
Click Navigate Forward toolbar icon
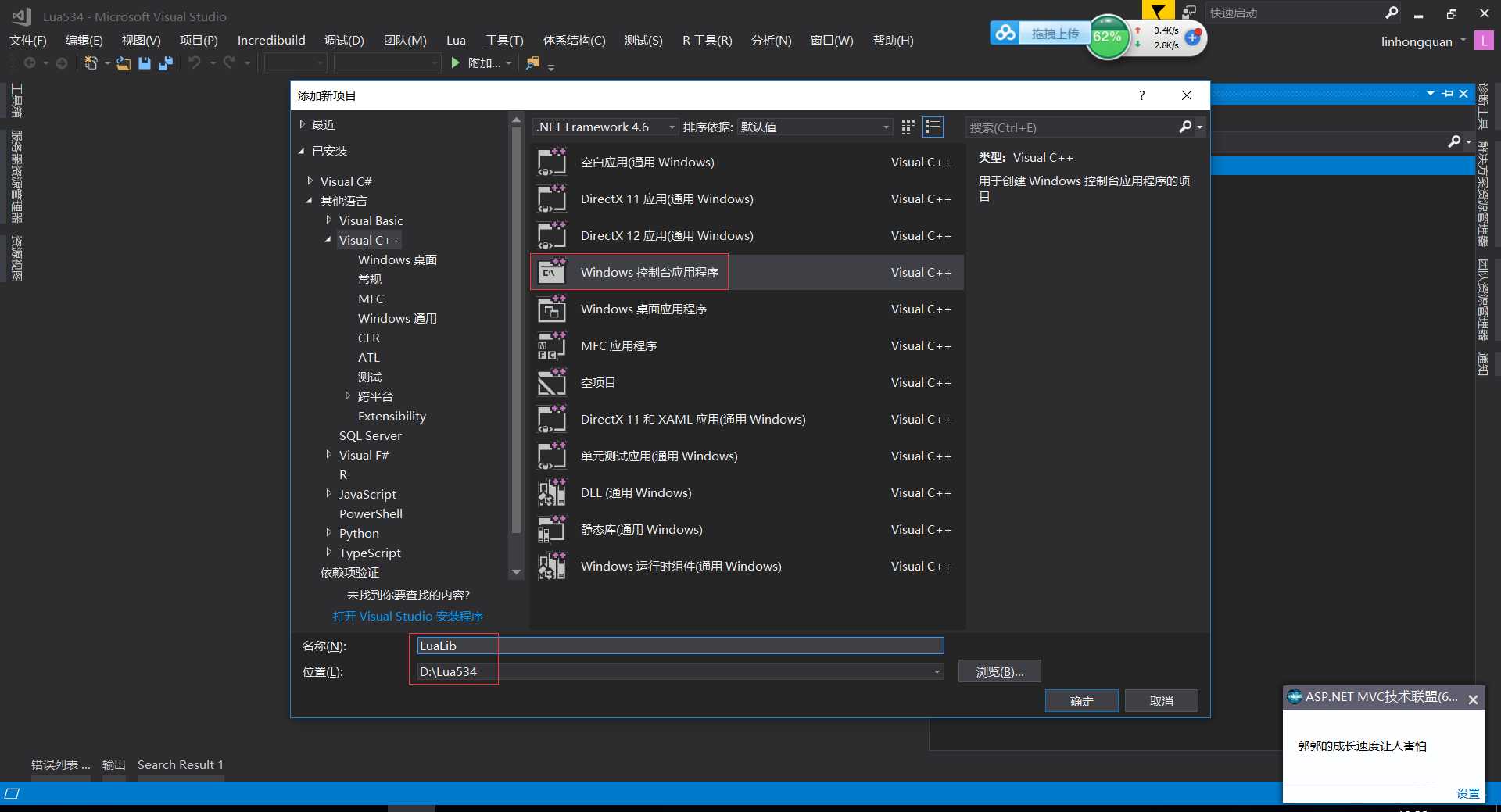point(62,63)
